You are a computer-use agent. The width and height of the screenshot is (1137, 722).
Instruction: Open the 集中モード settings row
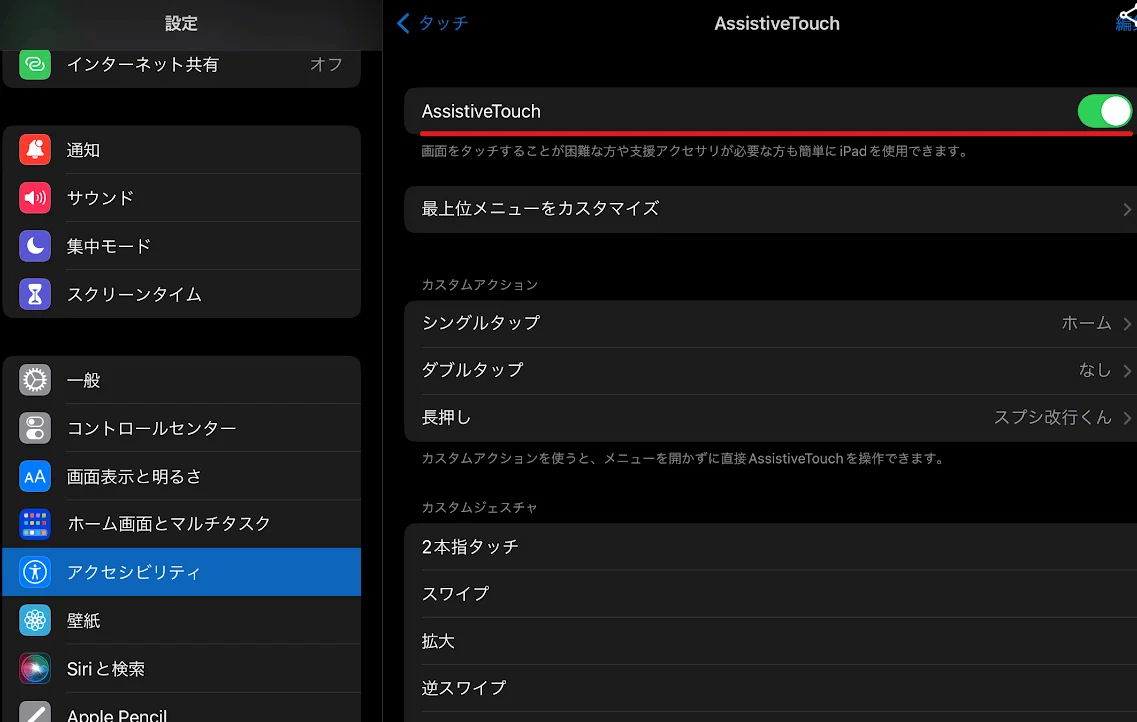182,246
